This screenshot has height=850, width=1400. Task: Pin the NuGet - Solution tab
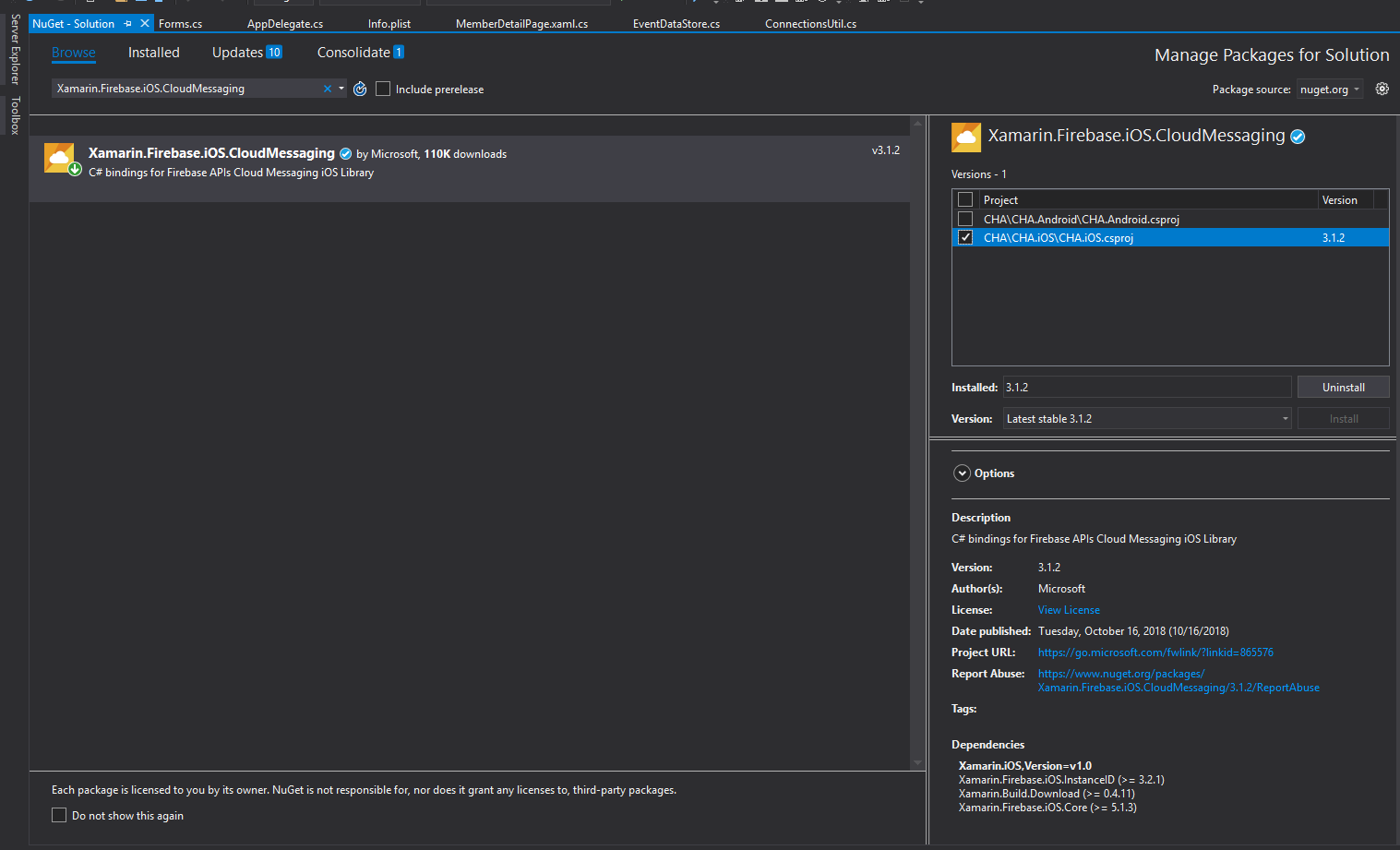click(127, 23)
